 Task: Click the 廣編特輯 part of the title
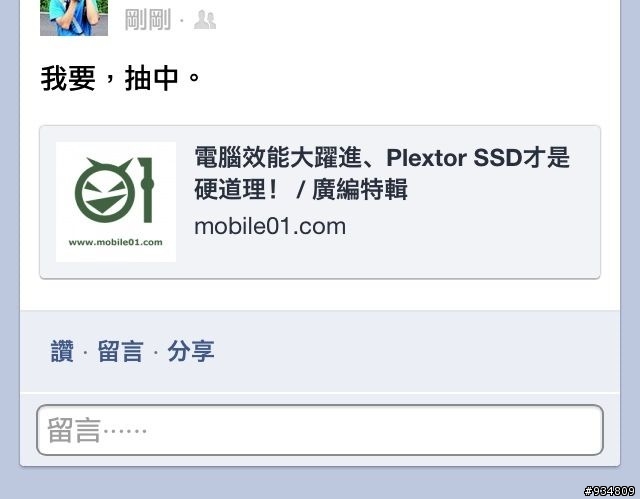pos(360,190)
